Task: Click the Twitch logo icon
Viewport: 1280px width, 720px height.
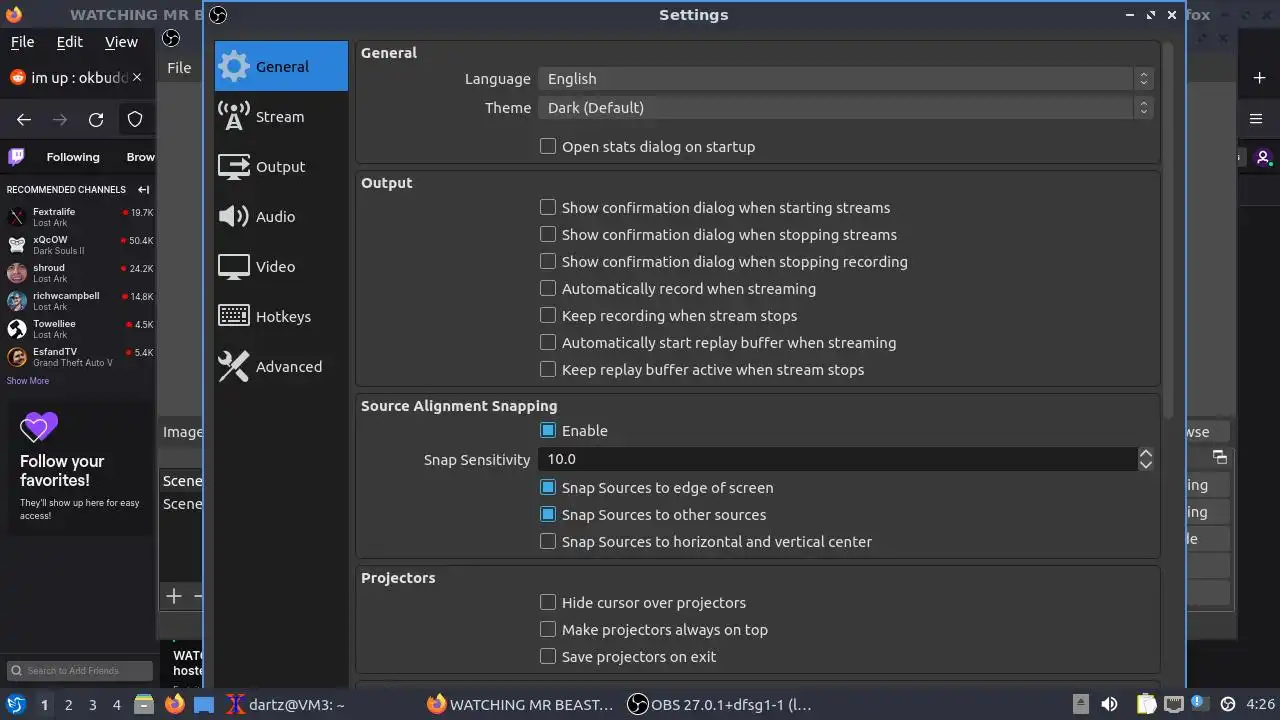Action: point(17,157)
